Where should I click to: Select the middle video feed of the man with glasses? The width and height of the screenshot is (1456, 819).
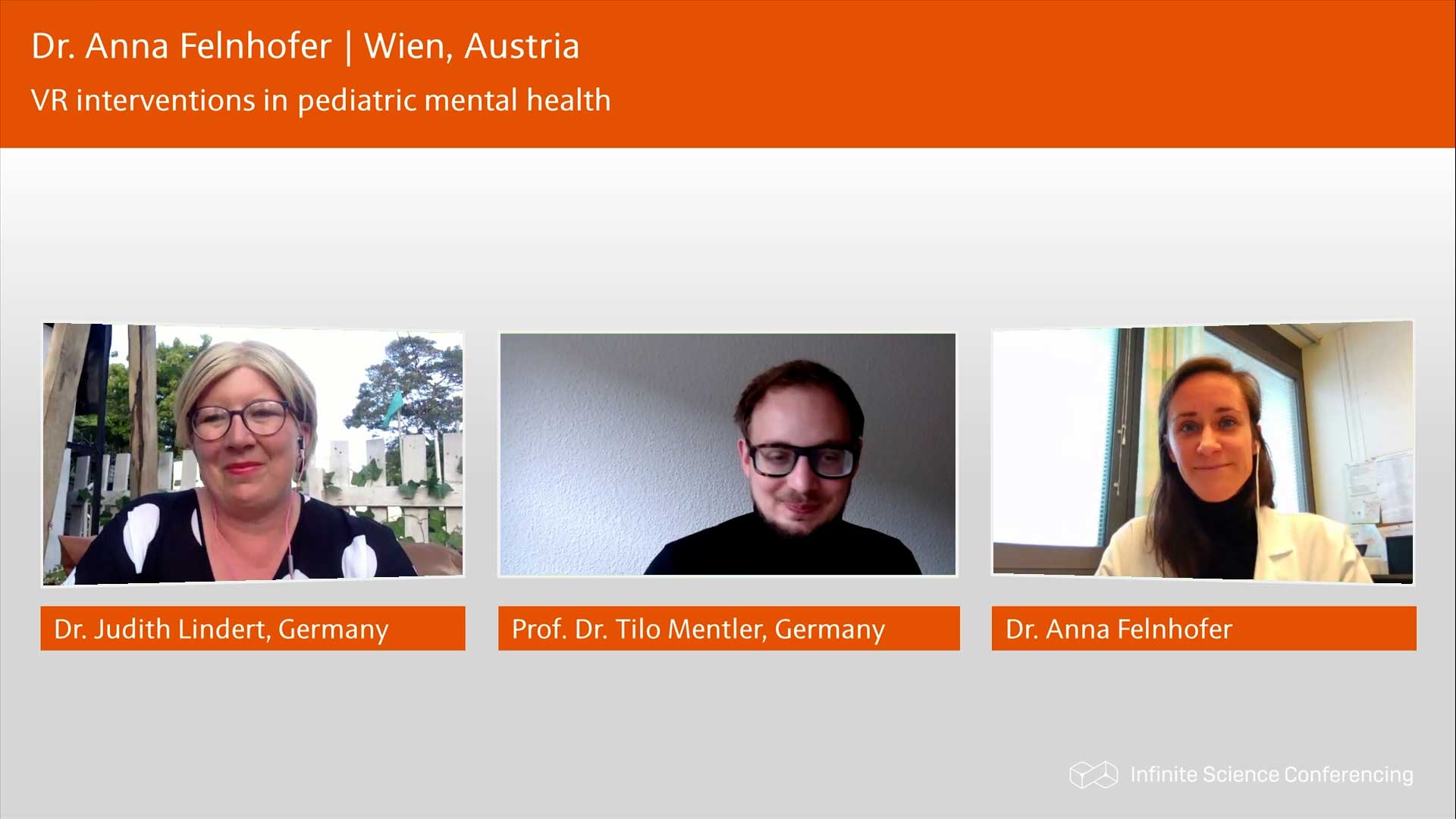pos(728,454)
